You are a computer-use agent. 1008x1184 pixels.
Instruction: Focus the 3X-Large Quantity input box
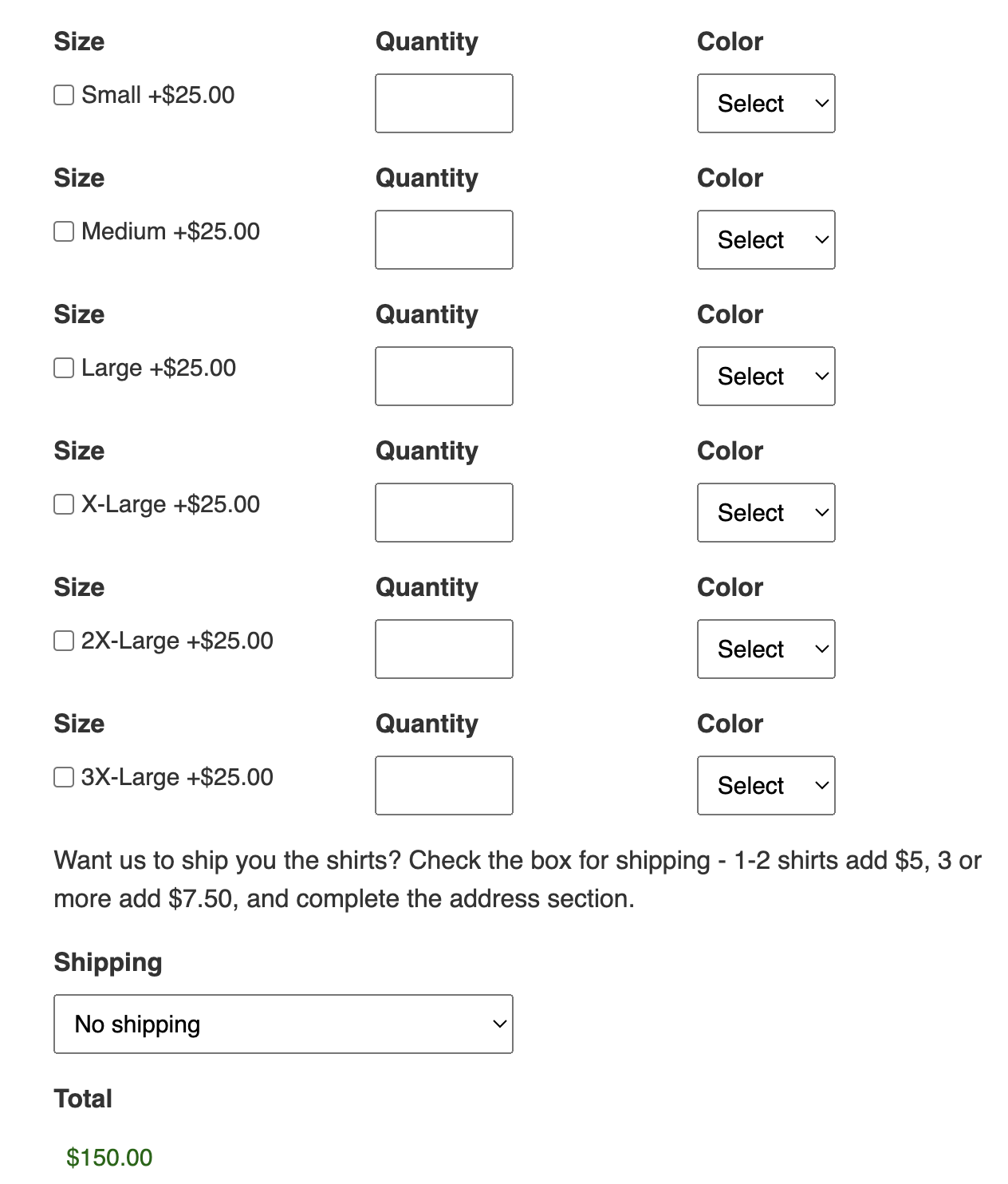pyautogui.click(x=443, y=786)
